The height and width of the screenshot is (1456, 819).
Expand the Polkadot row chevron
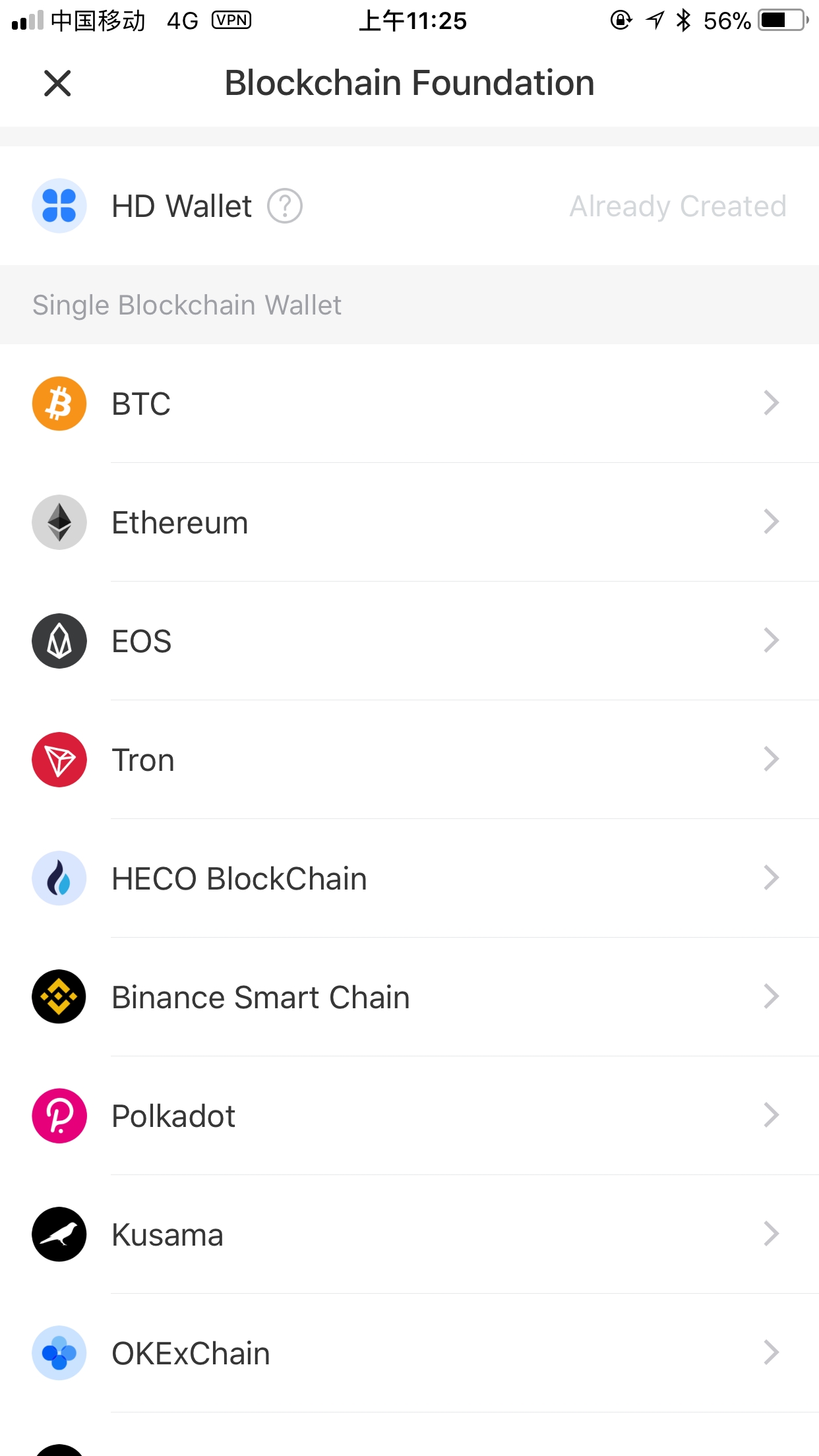(x=771, y=1115)
